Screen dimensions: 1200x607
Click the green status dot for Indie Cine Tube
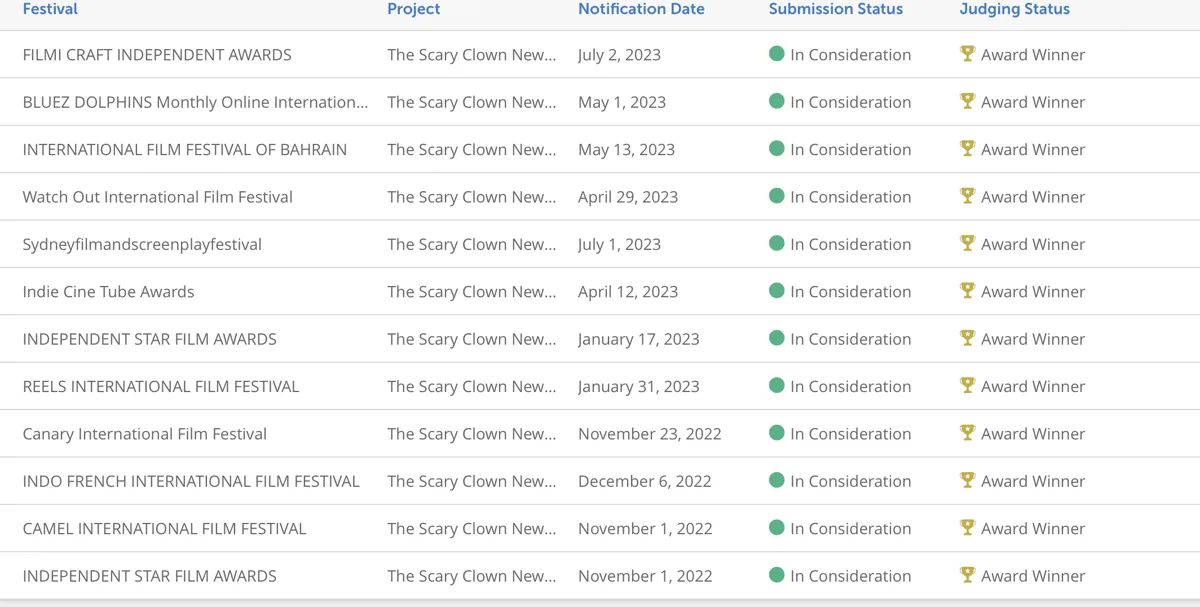777,291
